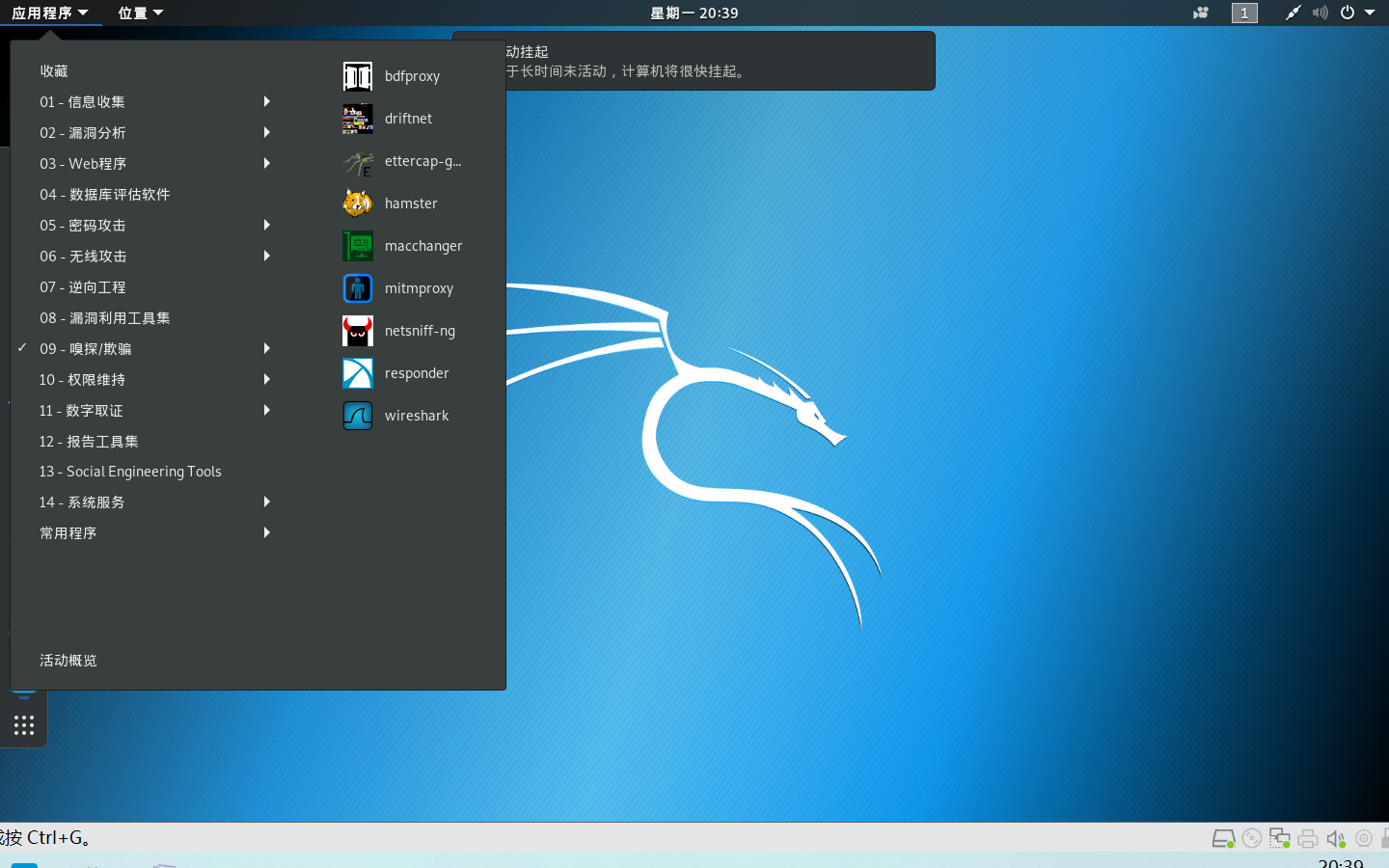Start ettercap-graphical via its icon
The height and width of the screenshot is (868, 1389).
pos(358,161)
